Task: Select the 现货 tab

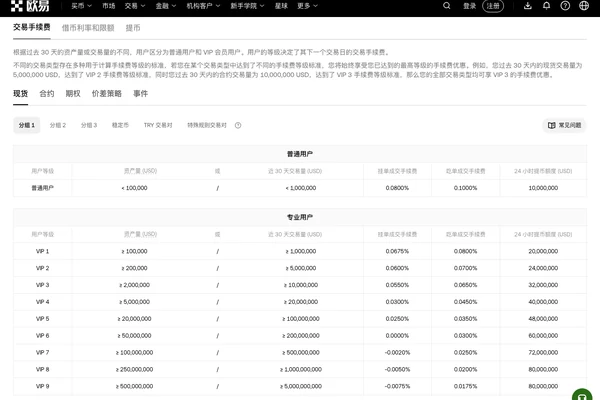Action: click(21, 93)
